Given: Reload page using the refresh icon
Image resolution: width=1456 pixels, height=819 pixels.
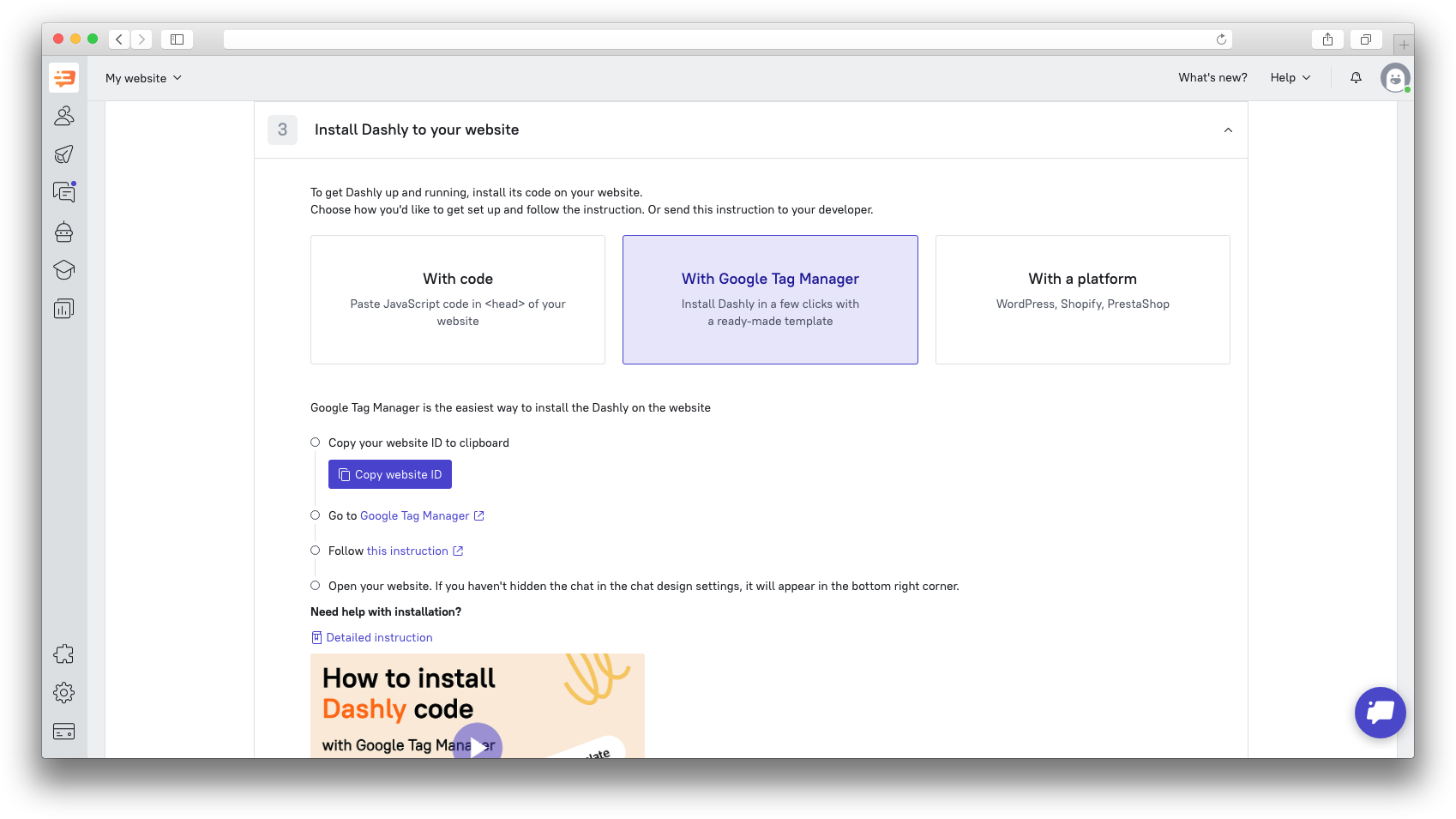Looking at the screenshot, I should point(1221,39).
